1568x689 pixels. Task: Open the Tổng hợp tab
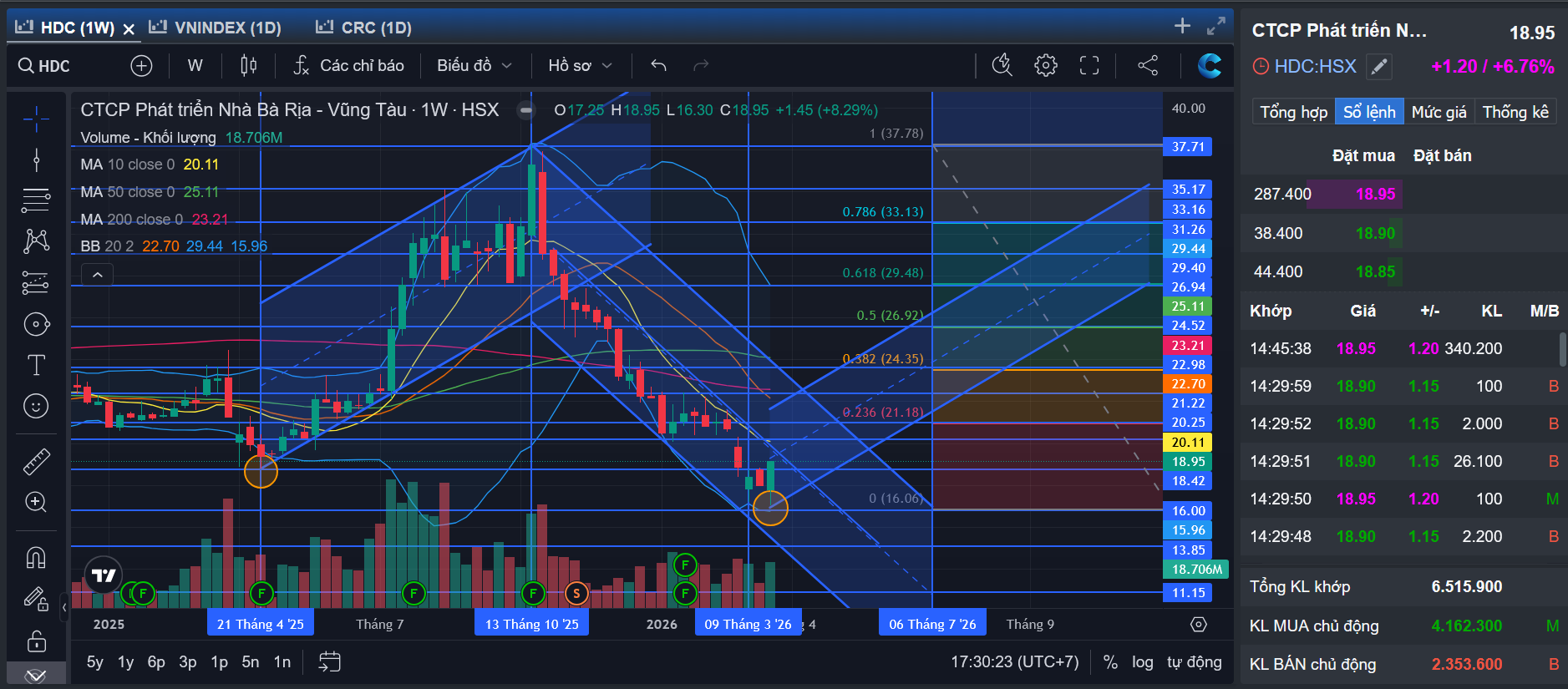[x=1293, y=112]
